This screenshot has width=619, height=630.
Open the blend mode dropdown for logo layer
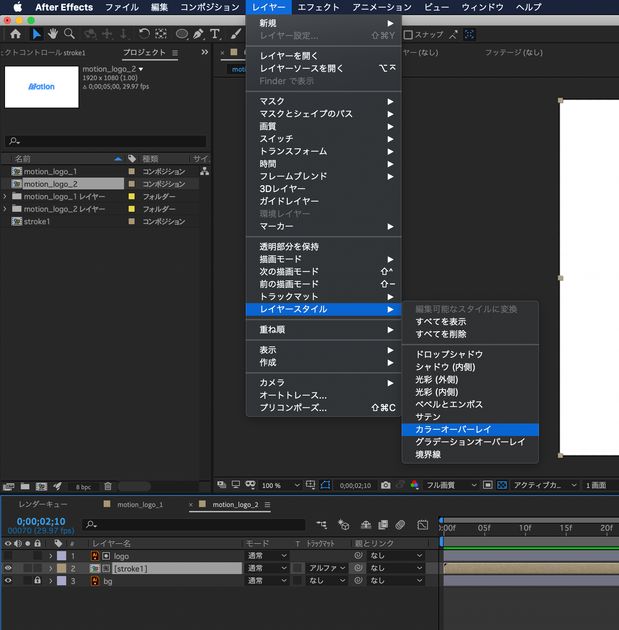pyautogui.click(x=267, y=556)
